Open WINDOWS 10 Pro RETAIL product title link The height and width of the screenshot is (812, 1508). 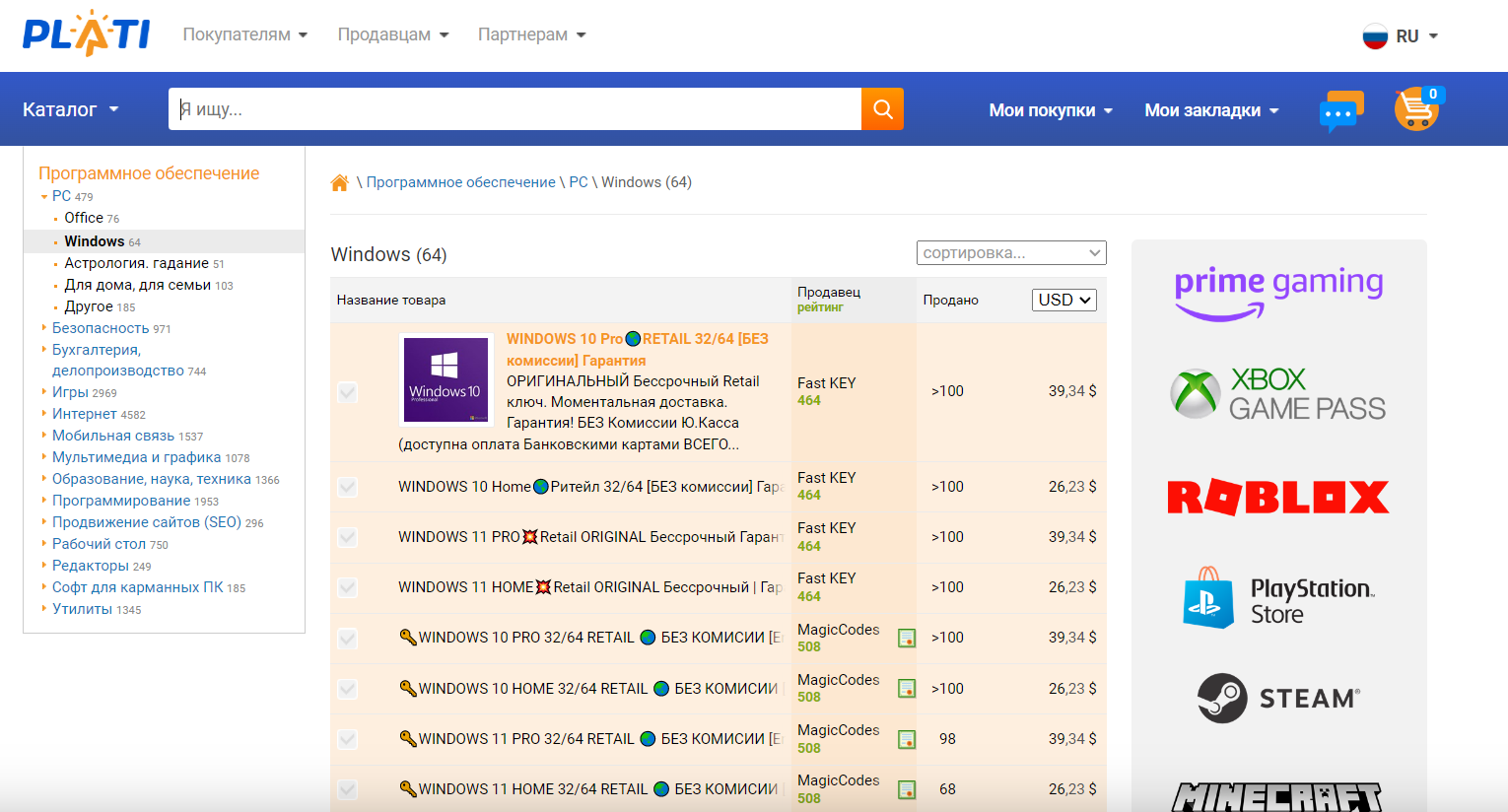click(638, 349)
